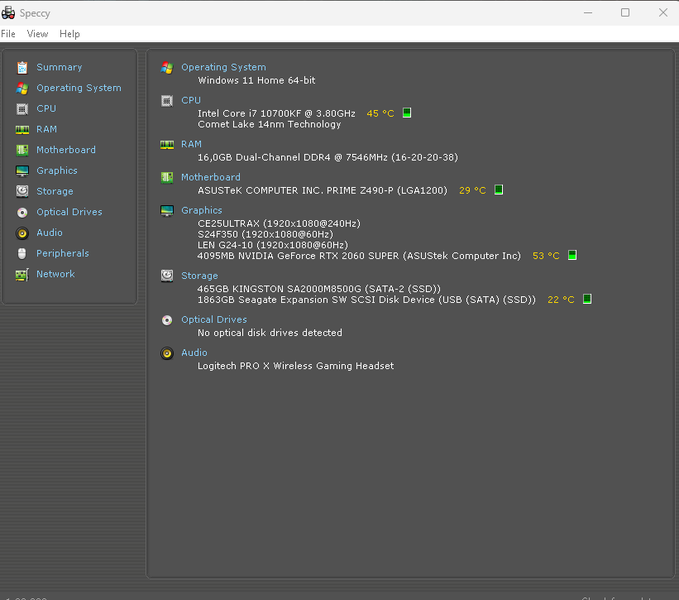
Task: Select RAM in the sidebar
Action: pyautogui.click(x=47, y=129)
